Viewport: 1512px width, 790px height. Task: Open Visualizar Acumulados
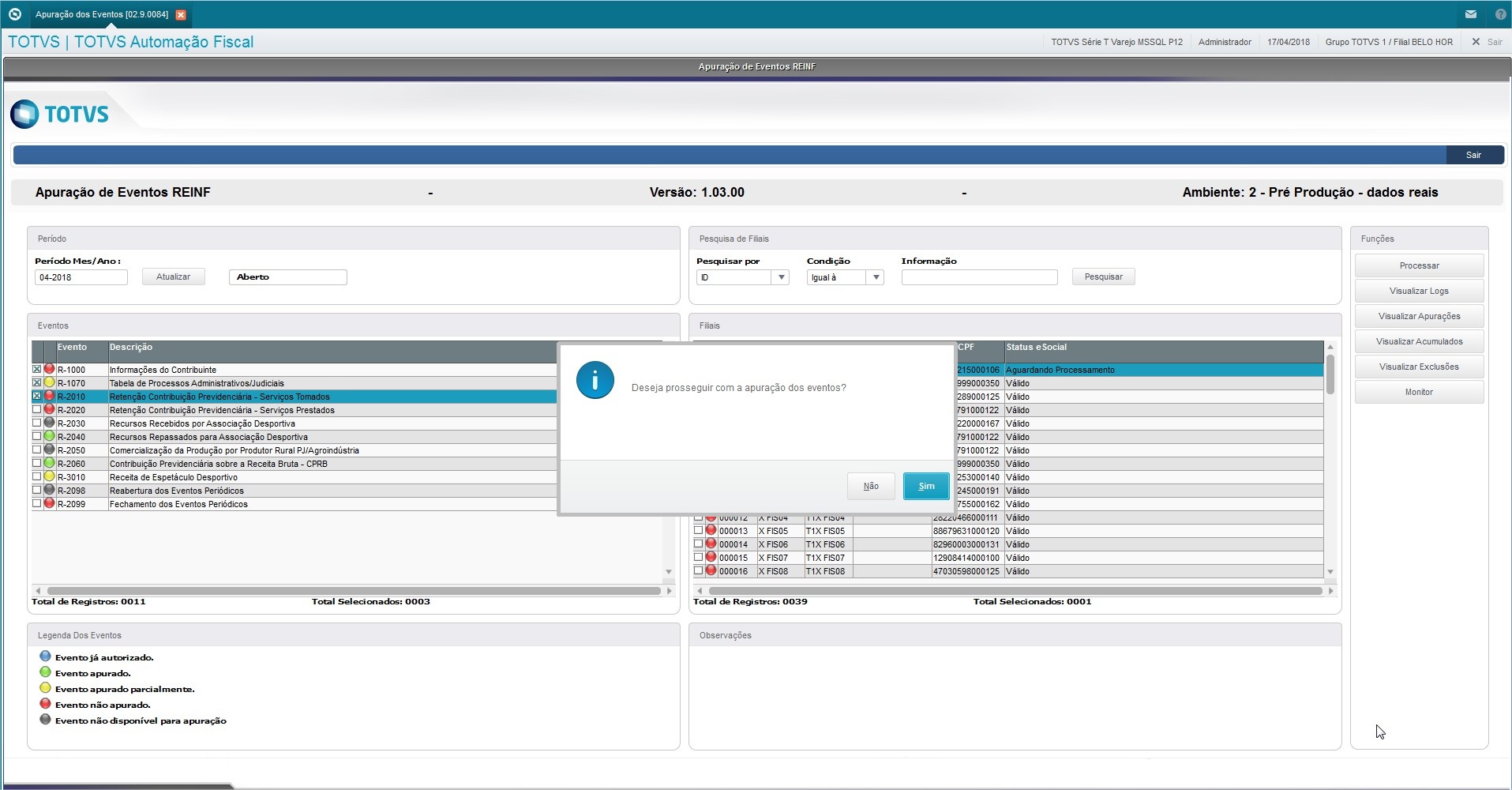(x=1419, y=341)
